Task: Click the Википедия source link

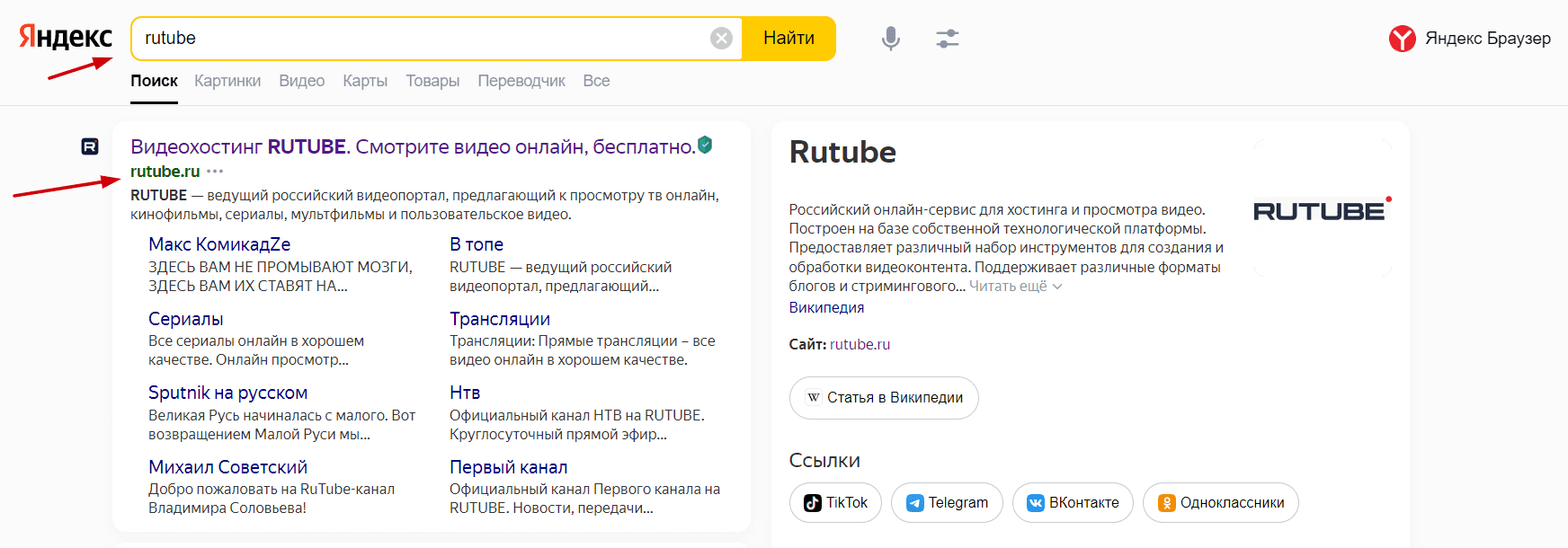Action: tap(826, 307)
